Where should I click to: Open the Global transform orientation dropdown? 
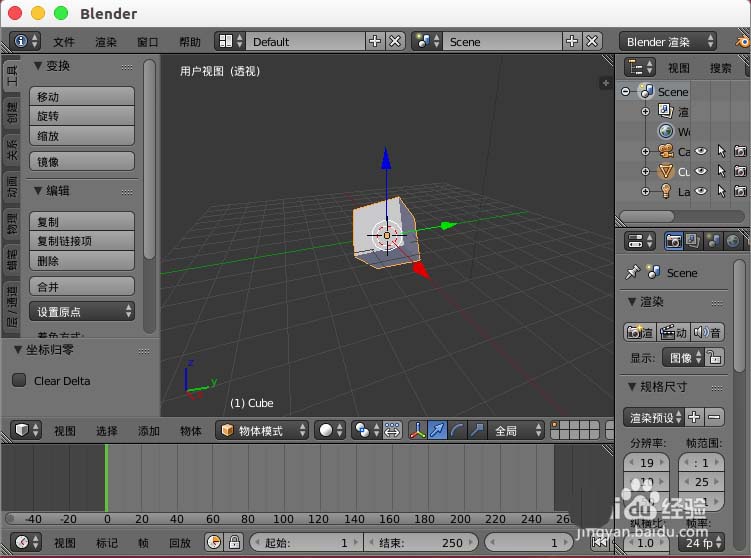(516, 430)
